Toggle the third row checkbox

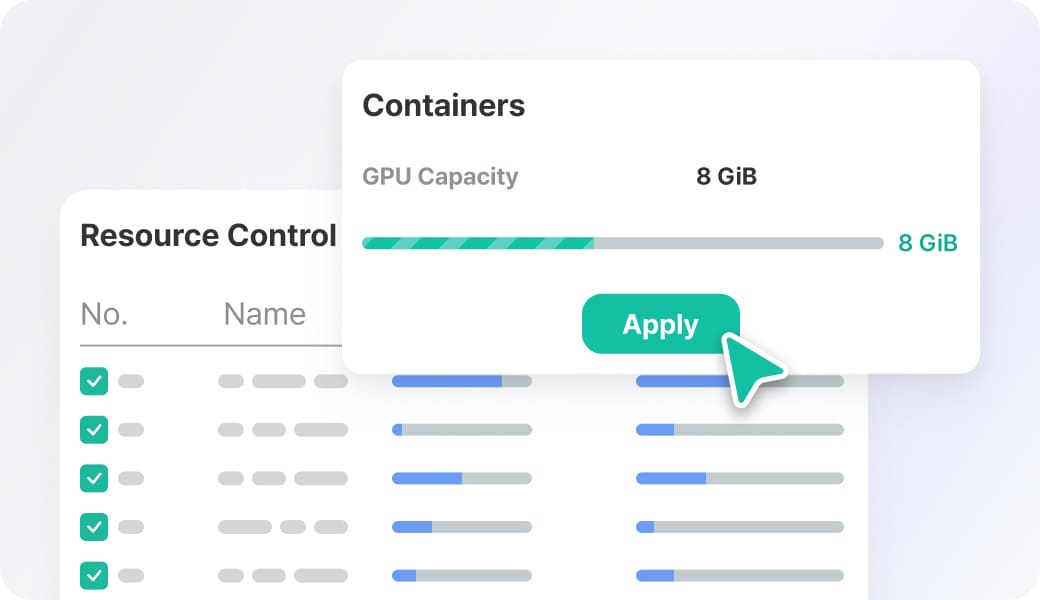point(94,478)
